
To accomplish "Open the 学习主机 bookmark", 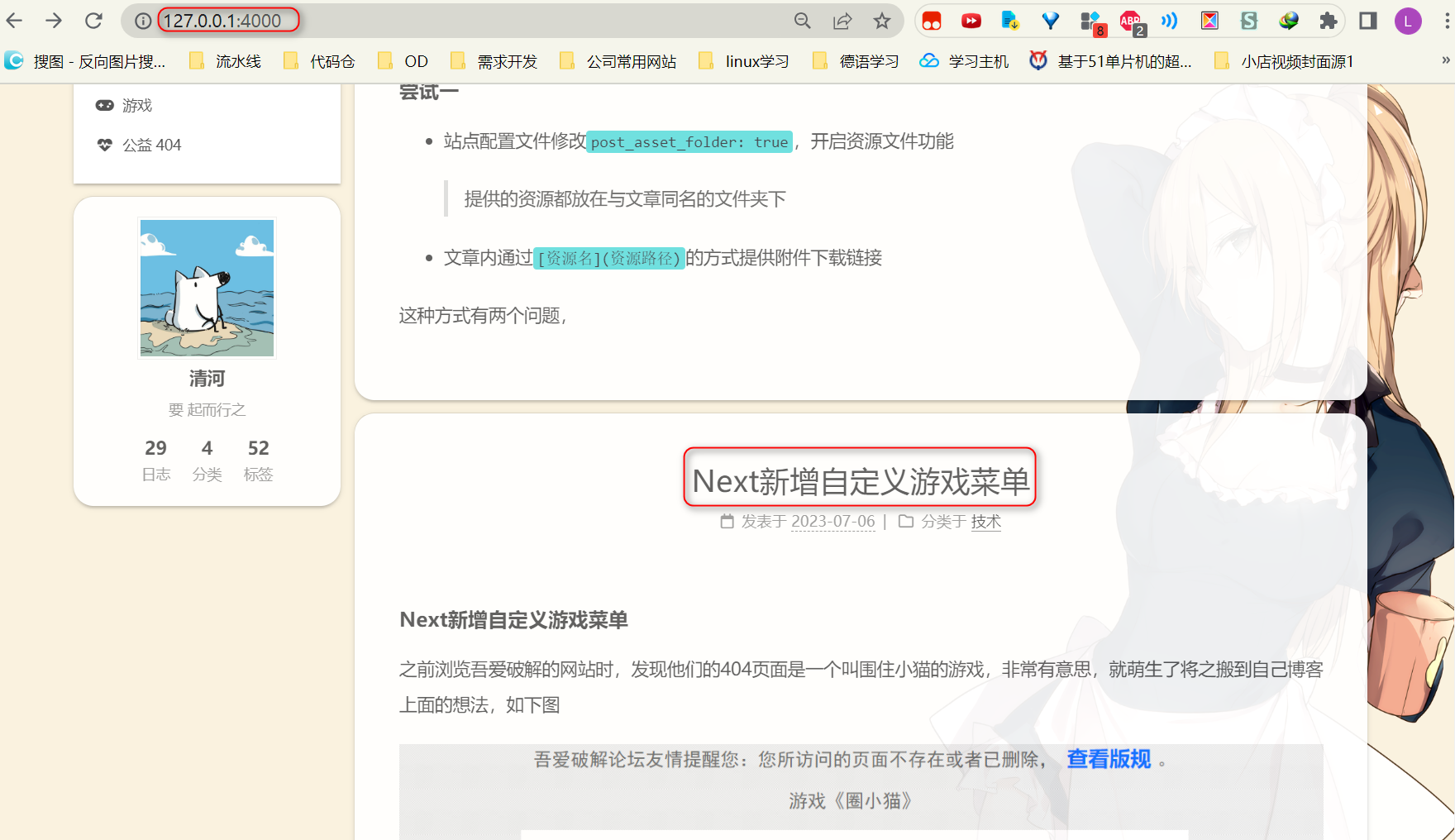I will (x=964, y=61).
